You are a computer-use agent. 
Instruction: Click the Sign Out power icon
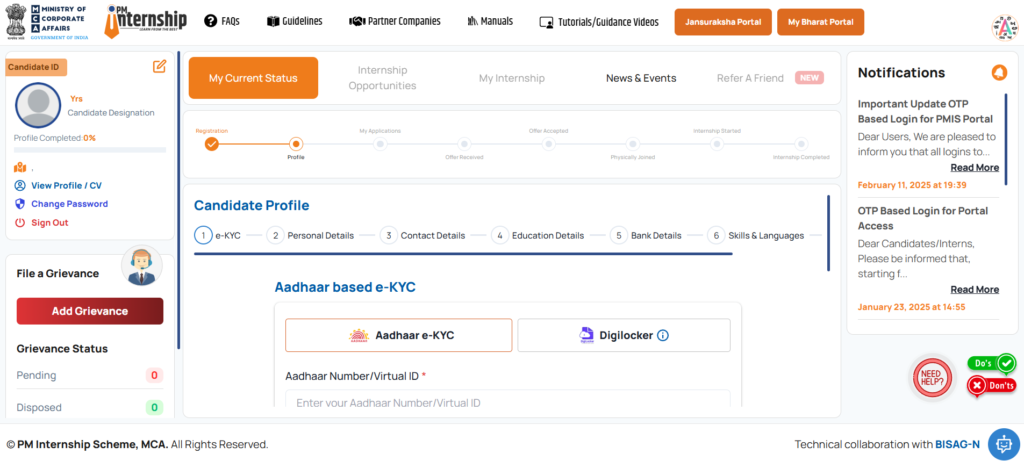click(x=20, y=223)
